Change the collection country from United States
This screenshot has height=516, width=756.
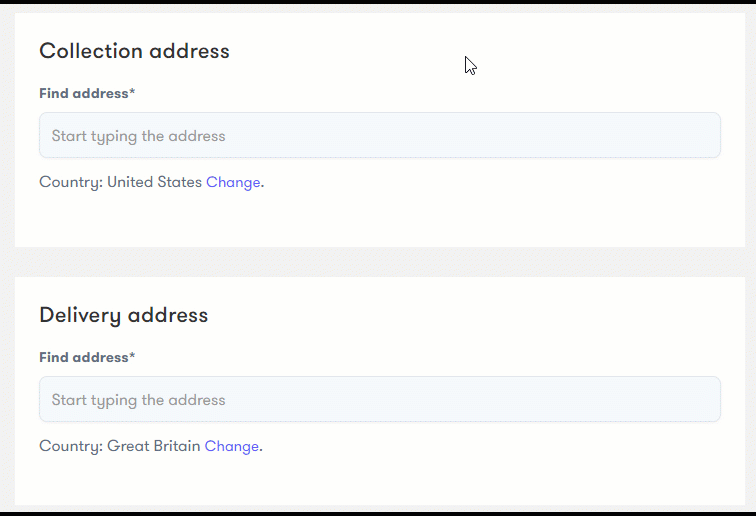tap(233, 182)
